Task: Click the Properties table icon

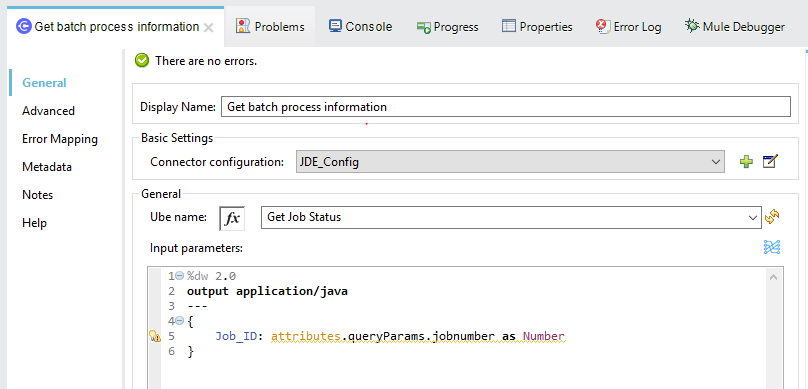Action: coord(509,26)
